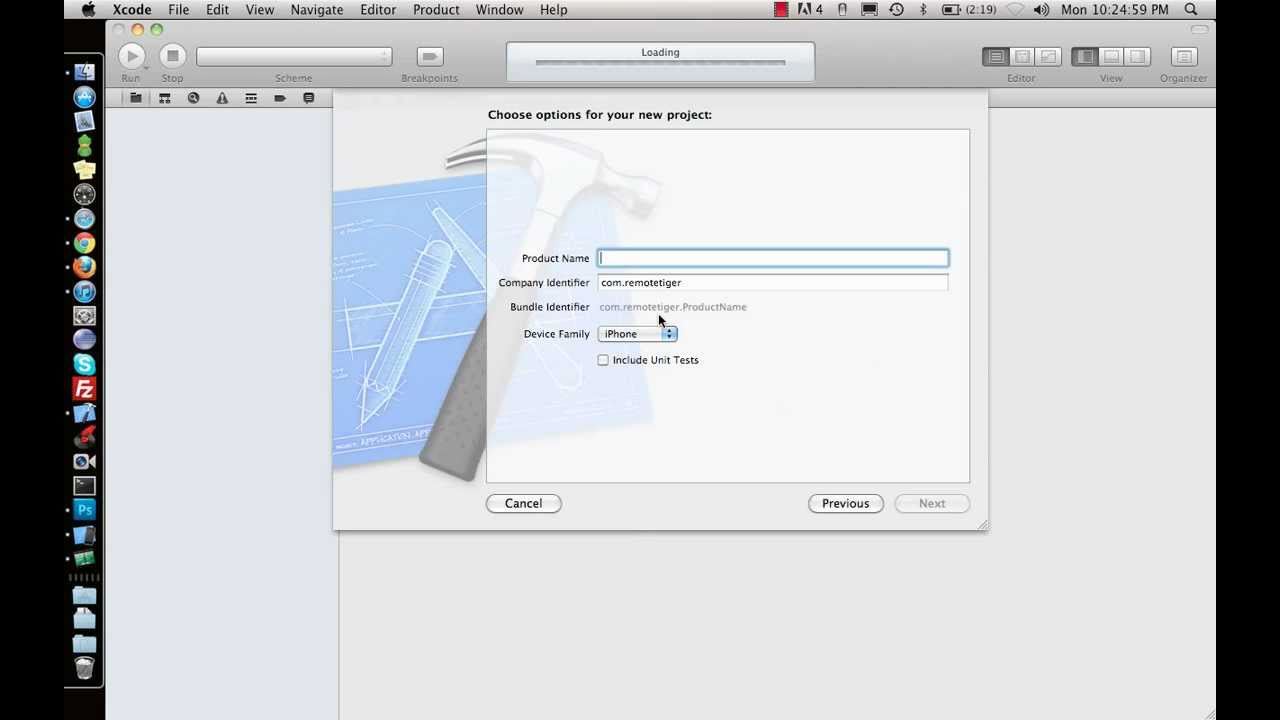Open the File menu

(x=179, y=10)
